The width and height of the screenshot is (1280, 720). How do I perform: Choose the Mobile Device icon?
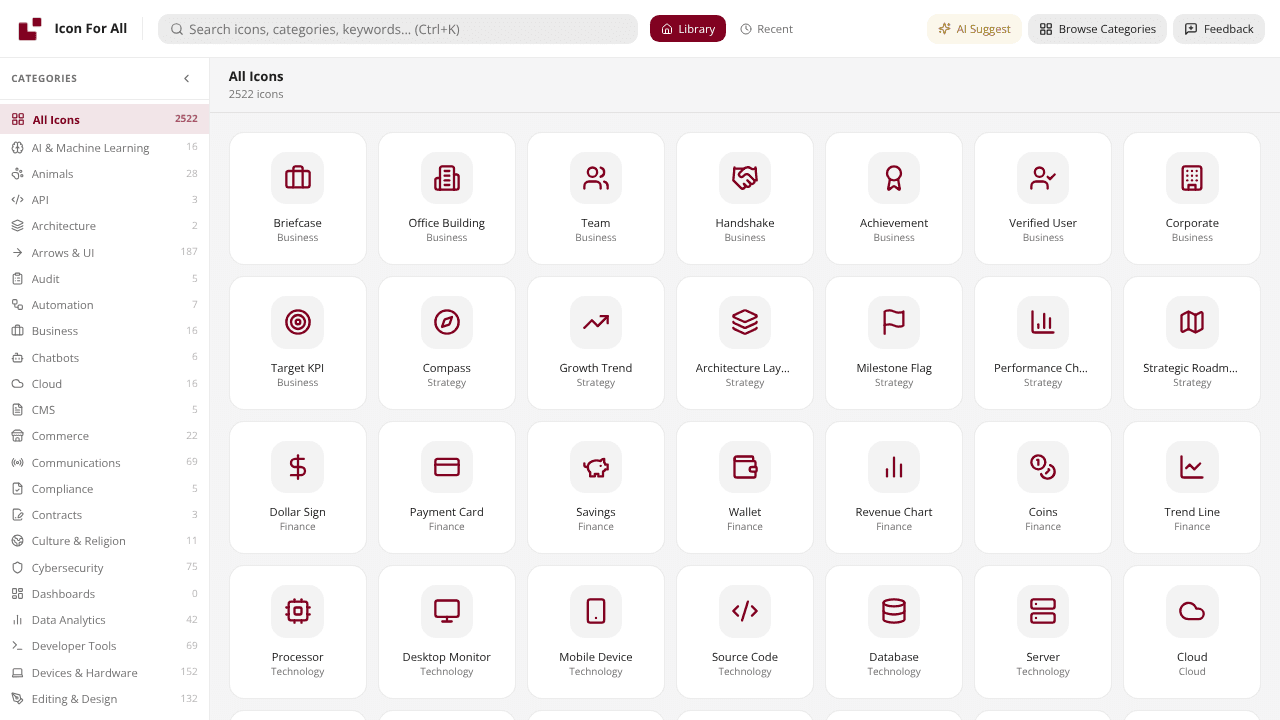[596, 632]
